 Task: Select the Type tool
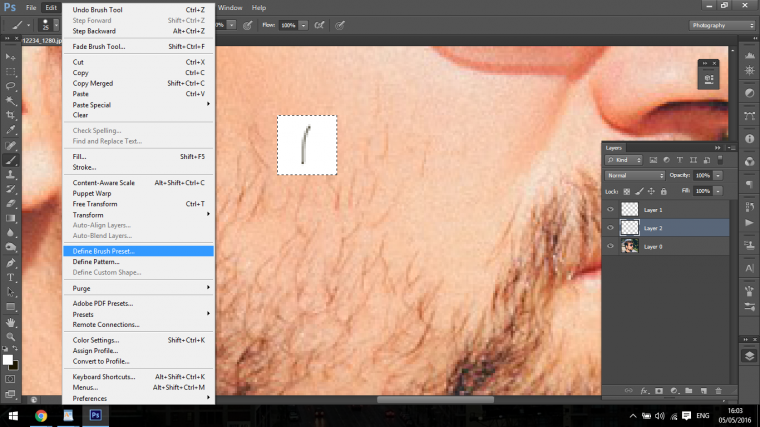[10, 277]
